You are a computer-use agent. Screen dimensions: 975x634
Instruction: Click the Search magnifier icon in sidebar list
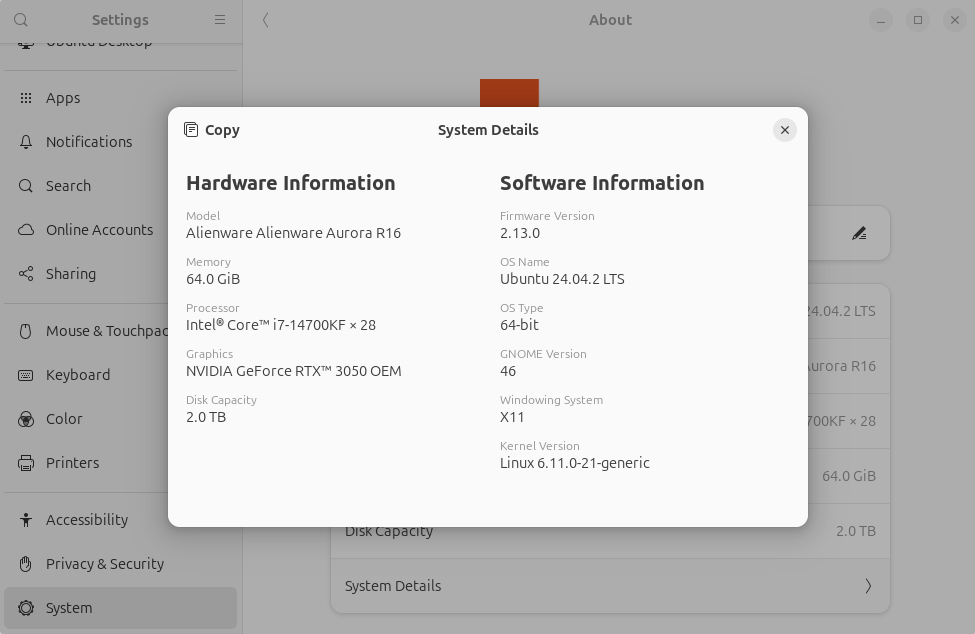(x=25, y=186)
